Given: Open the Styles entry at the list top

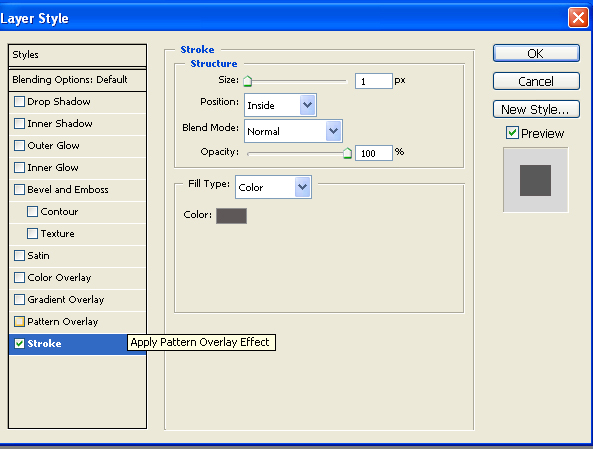Looking at the screenshot, I should [77, 55].
